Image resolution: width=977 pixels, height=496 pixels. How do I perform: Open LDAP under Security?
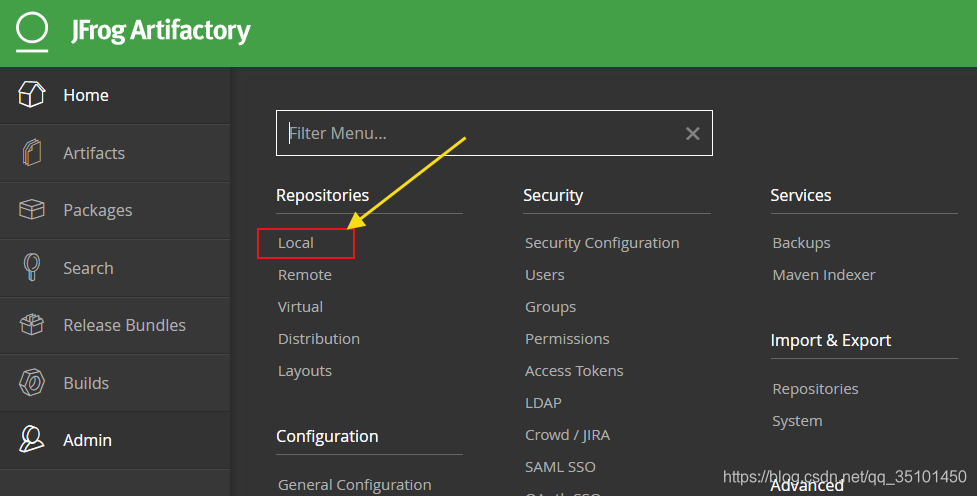point(543,403)
